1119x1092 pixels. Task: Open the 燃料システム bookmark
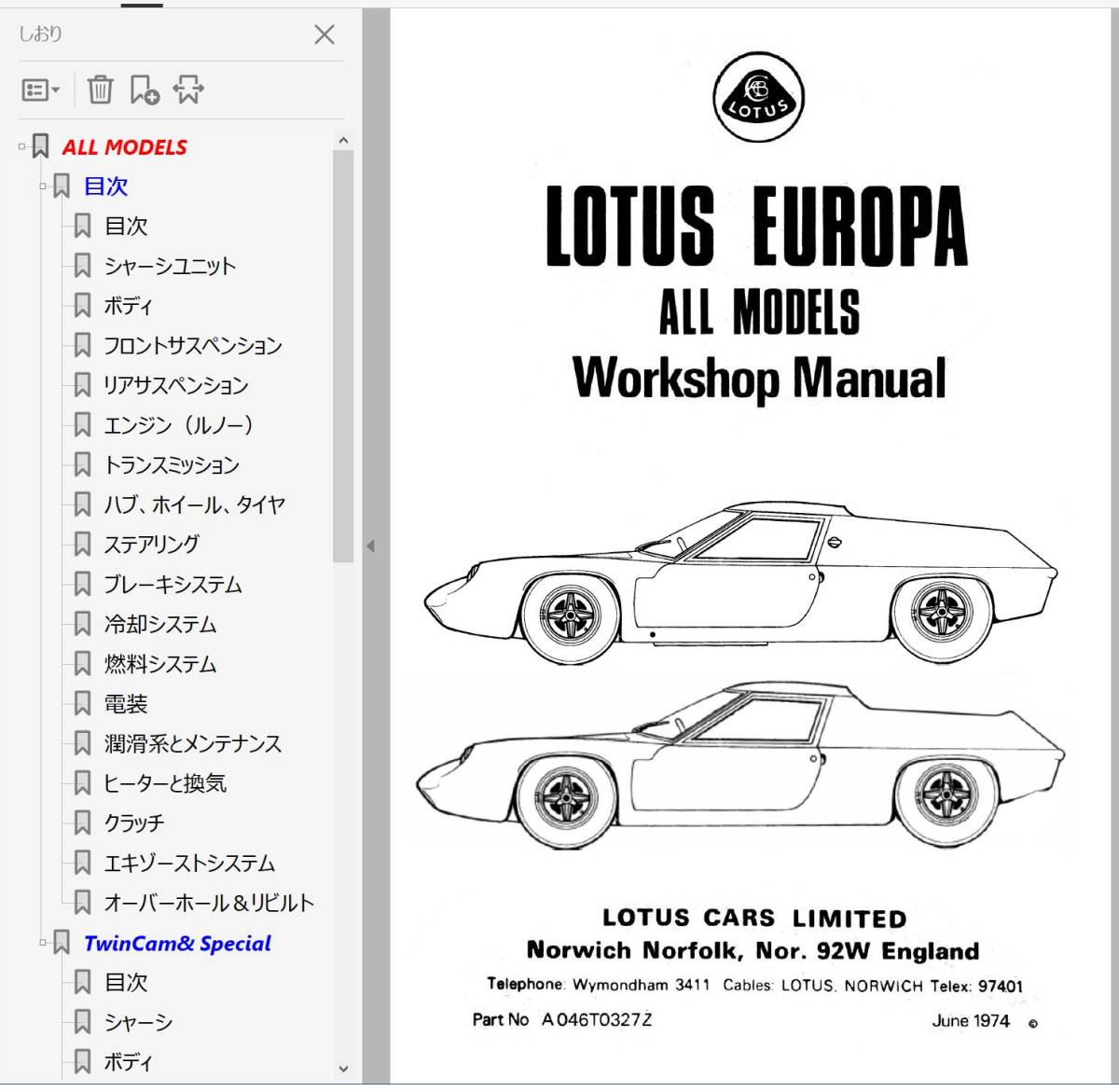[160, 664]
